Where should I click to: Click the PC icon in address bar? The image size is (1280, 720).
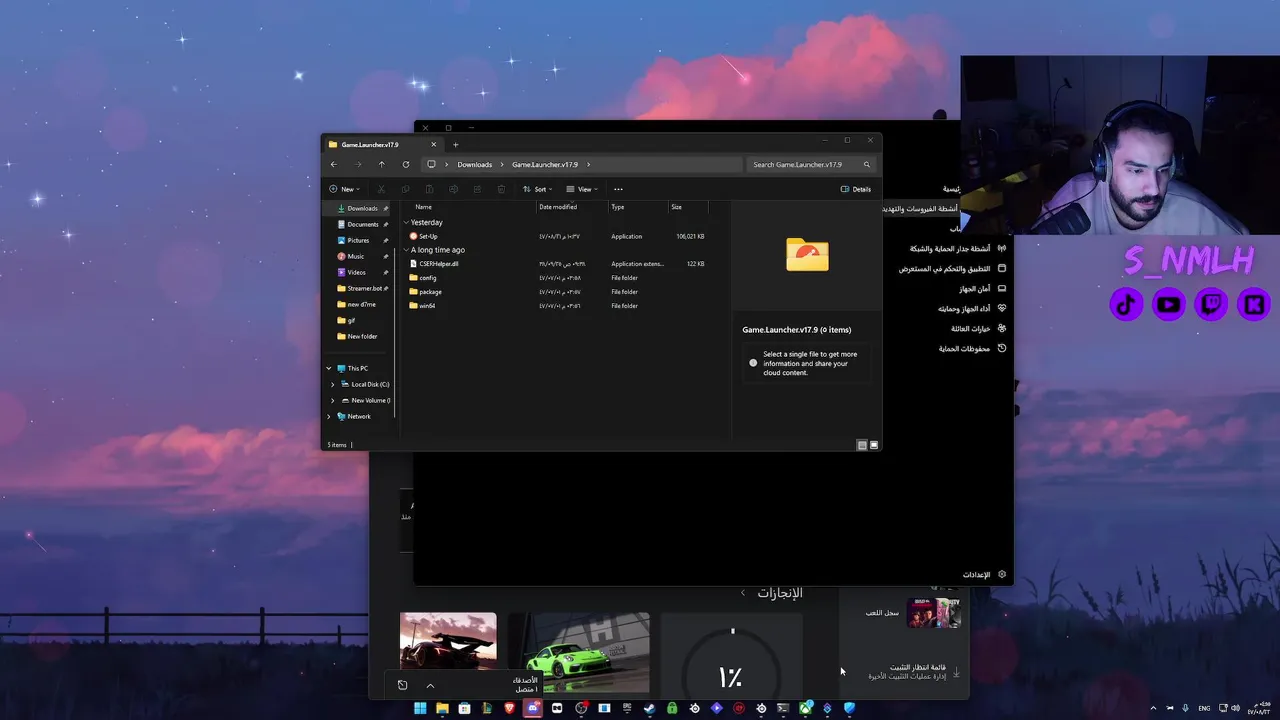(431, 164)
